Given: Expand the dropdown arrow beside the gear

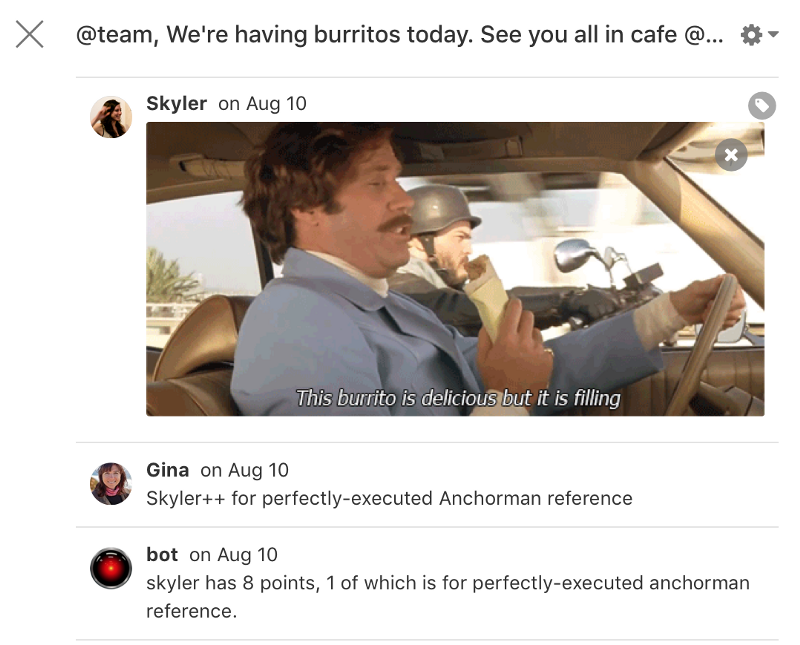Looking at the screenshot, I should pos(773,34).
